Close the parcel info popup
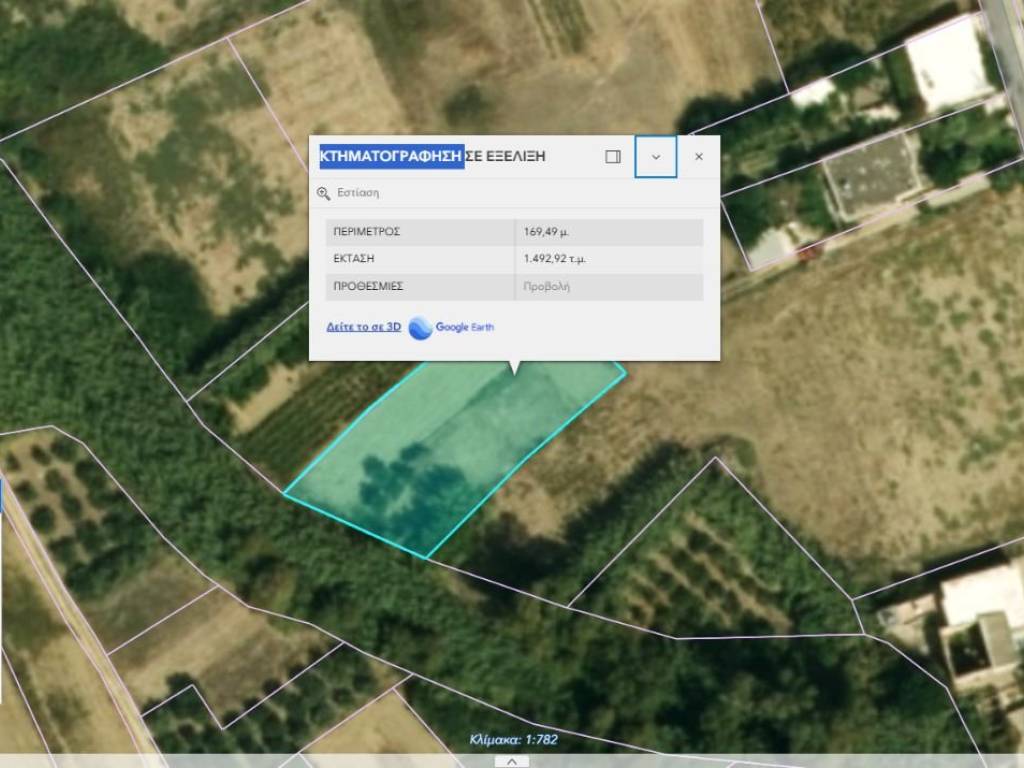This screenshot has width=1024, height=768. (699, 157)
